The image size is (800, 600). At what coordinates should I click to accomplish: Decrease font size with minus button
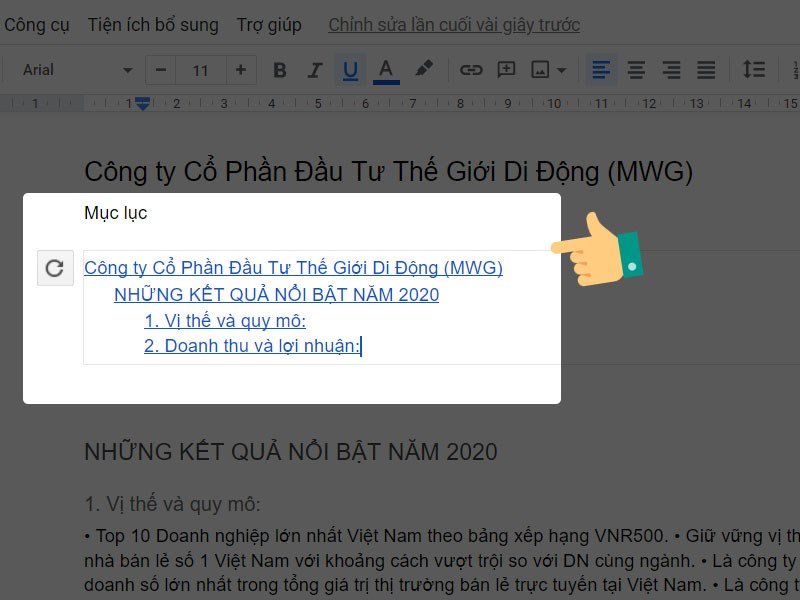[x=161, y=70]
